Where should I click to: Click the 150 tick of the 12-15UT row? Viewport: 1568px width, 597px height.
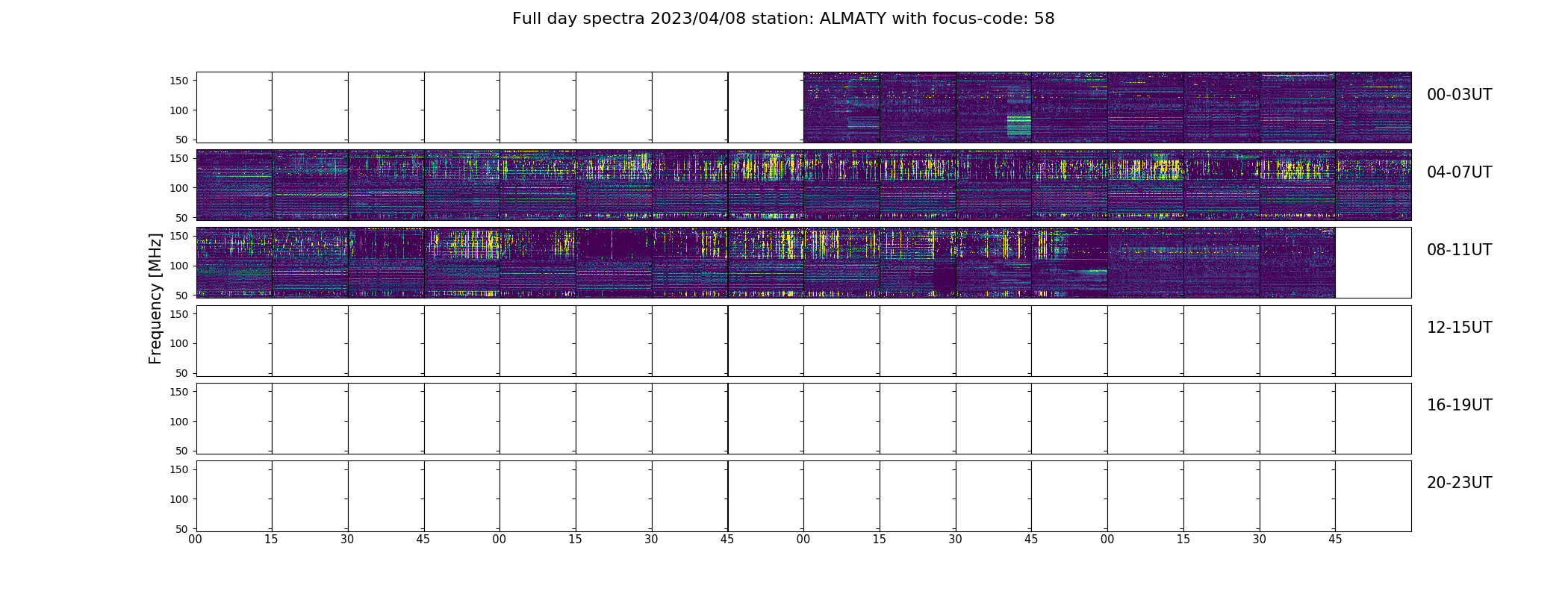click(x=179, y=314)
